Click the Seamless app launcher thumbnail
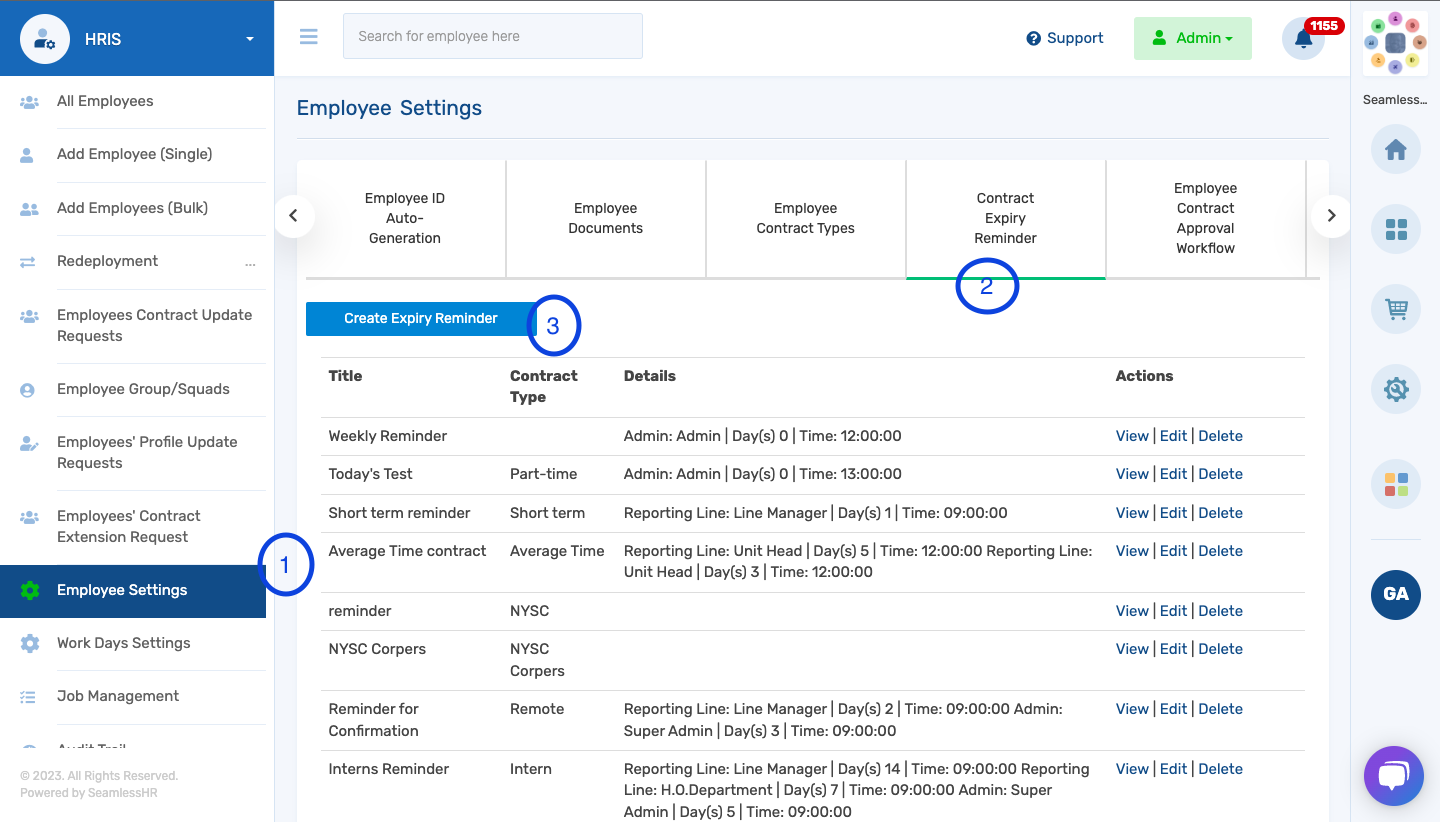 [1394, 42]
